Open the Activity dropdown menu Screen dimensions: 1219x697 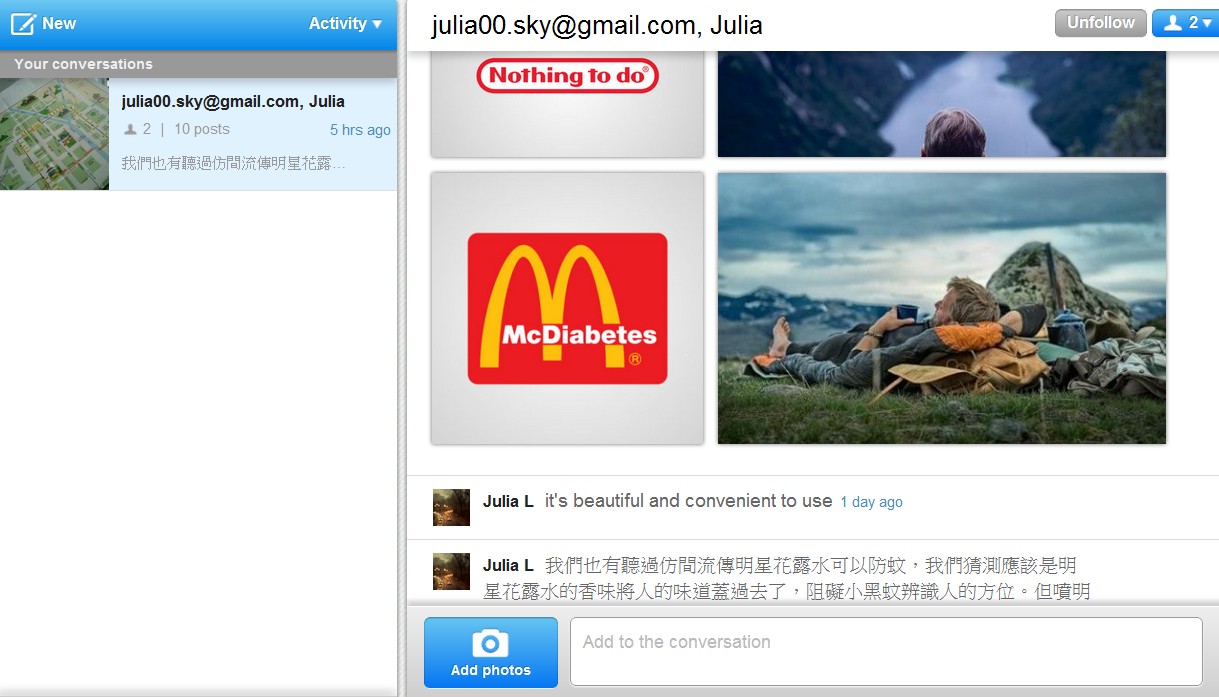pos(345,23)
